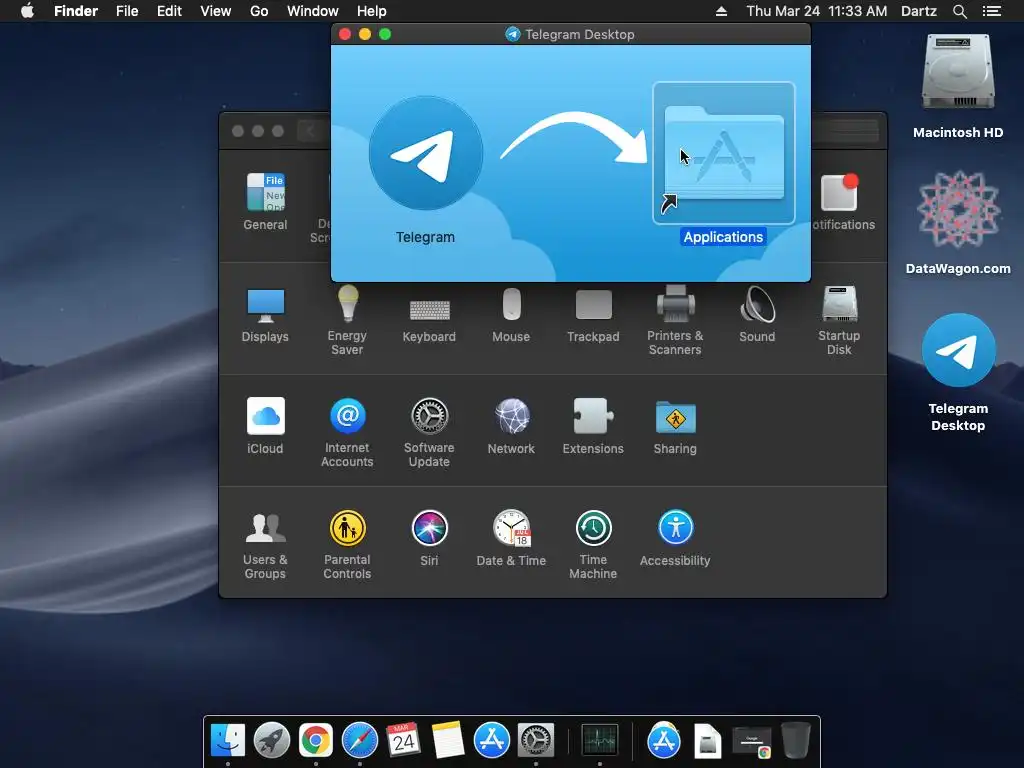Click the date and time in menu bar
The image size is (1024, 768).
coord(817,11)
